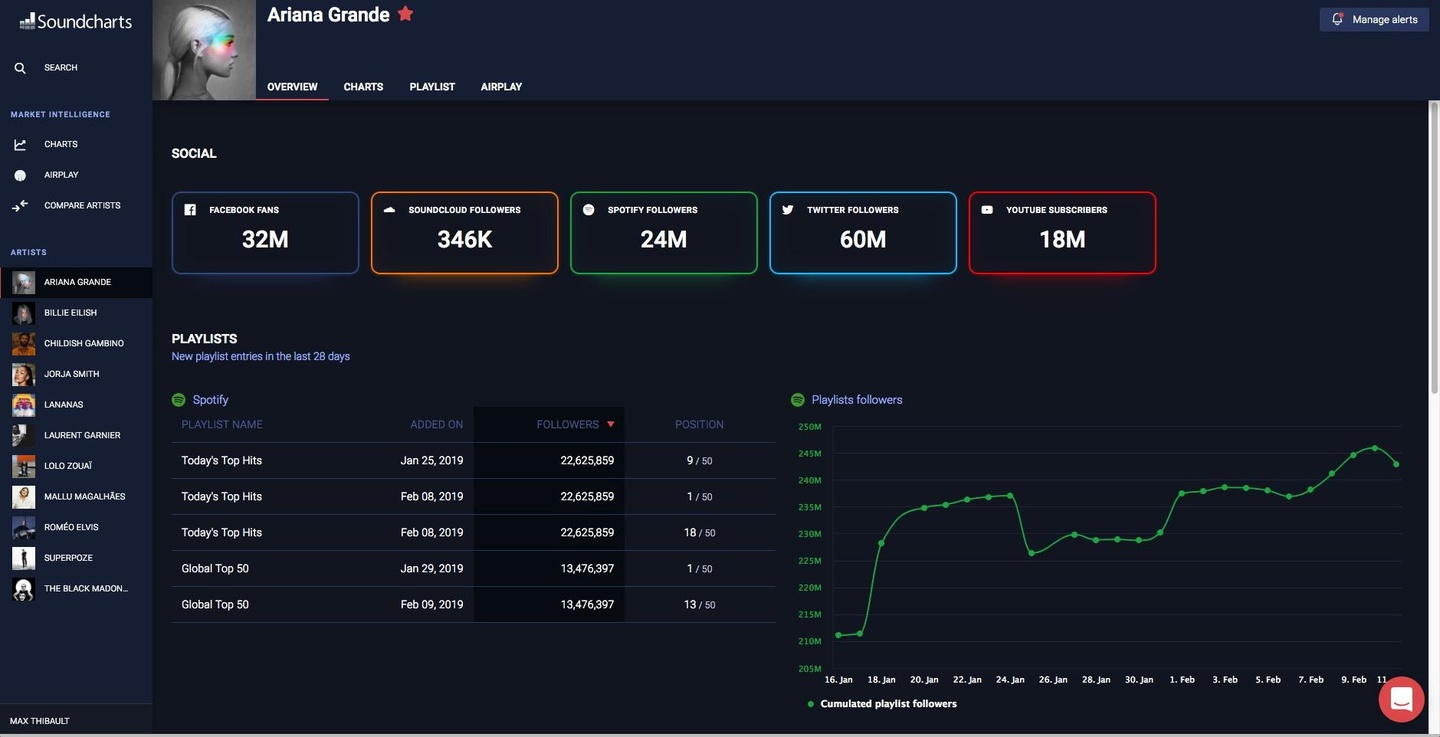Screen dimensions: 1440x737
Task: Switch to the Charts tab
Action: 363,87
